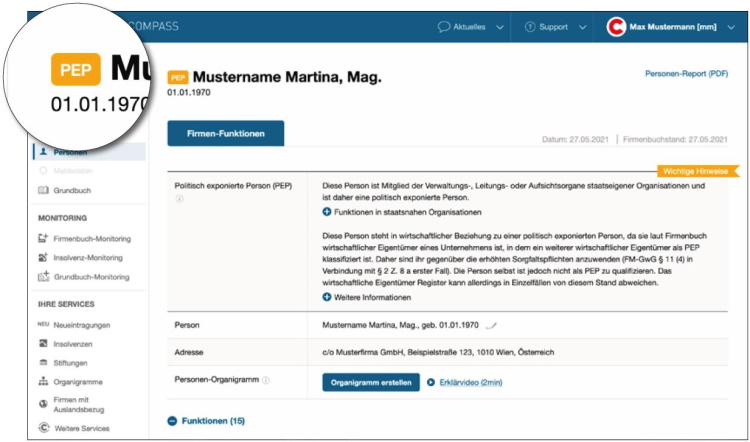Click the pencil edit icon next to birthdate
Screen dimensions: 750x442
pyautogui.click(x=491, y=325)
